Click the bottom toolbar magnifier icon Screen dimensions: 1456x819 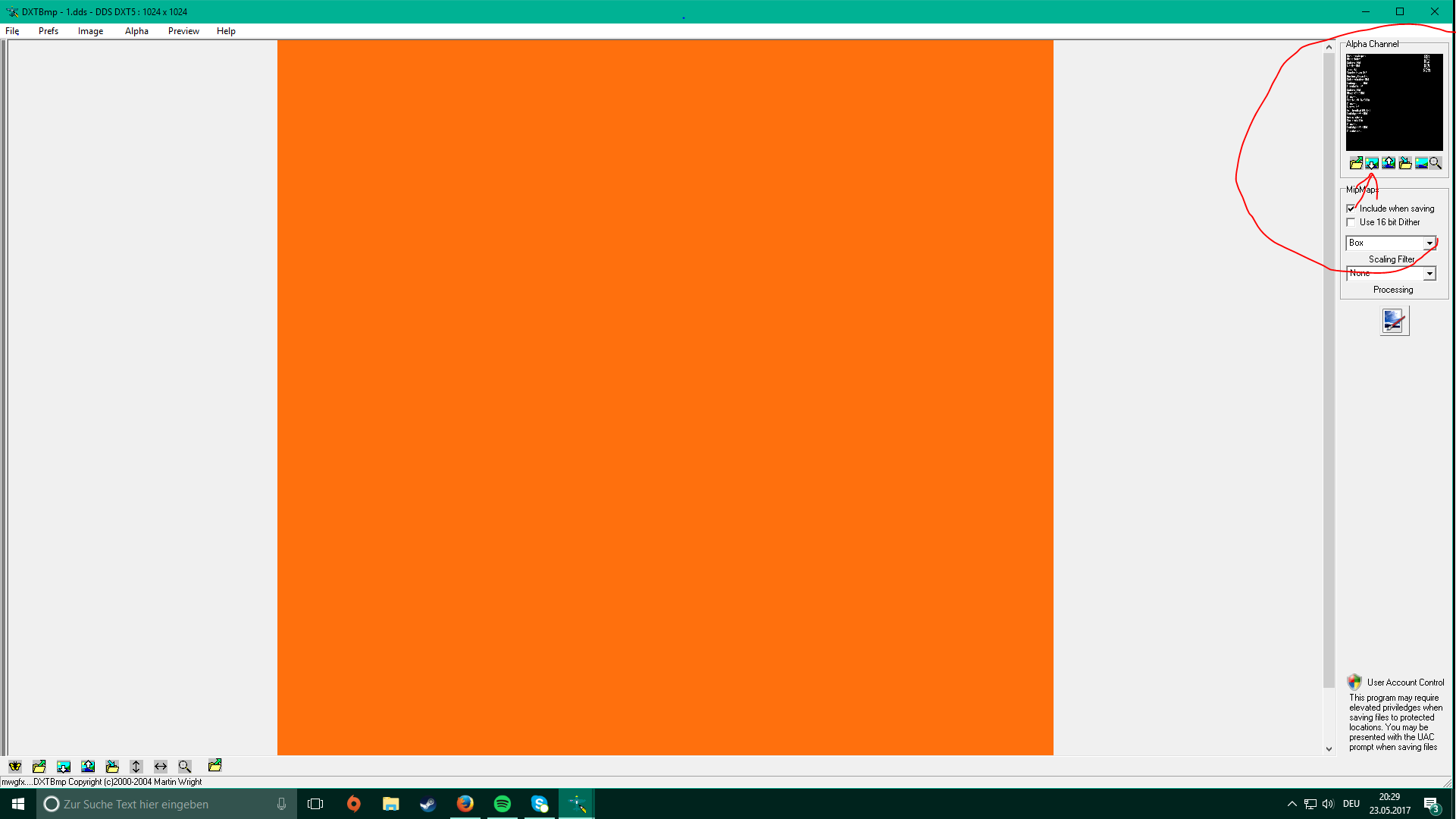pyautogui.click(x=185, y=767)
